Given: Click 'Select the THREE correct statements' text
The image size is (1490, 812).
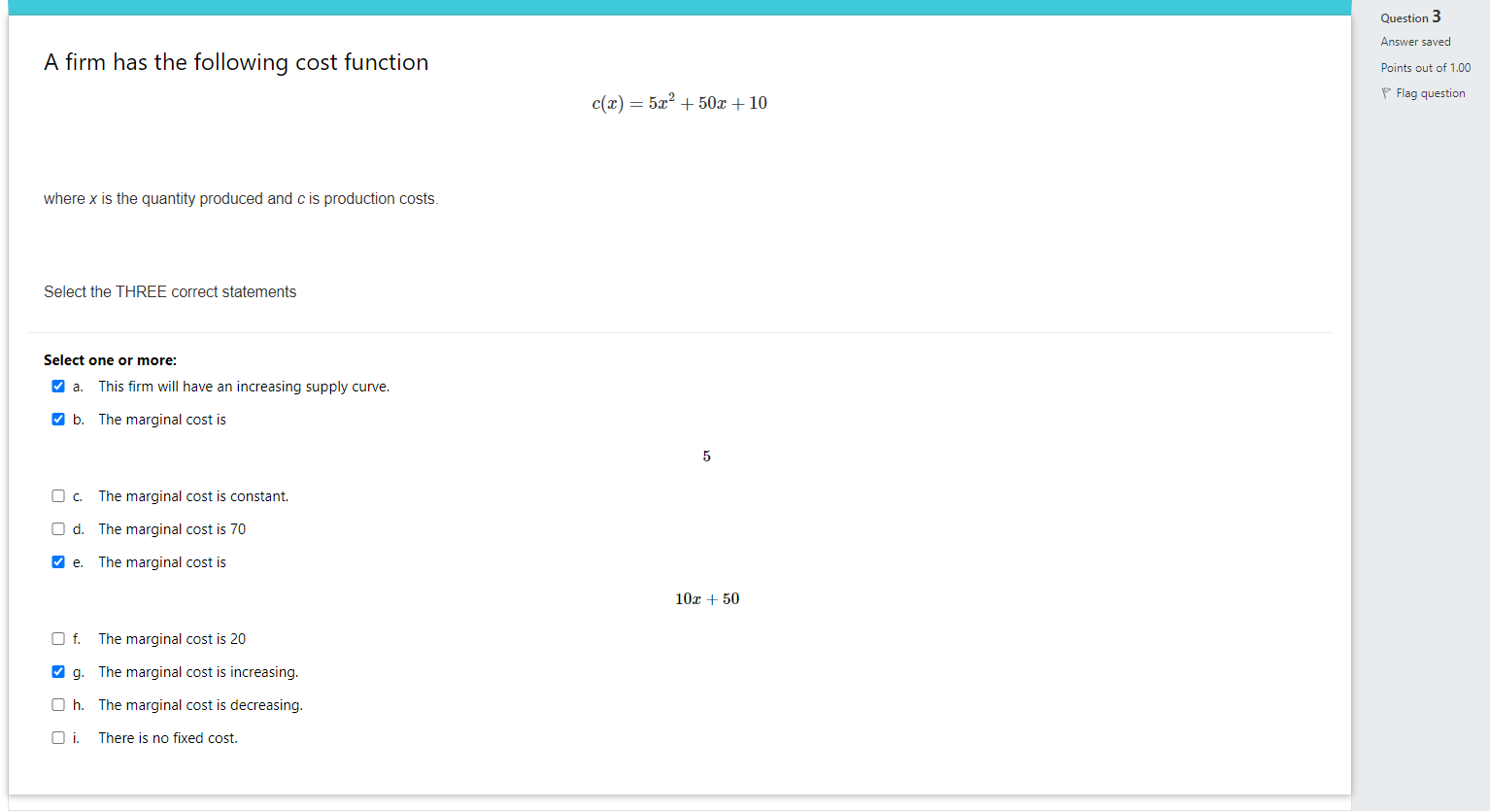Looking at the screenshot, I should 170,292.
